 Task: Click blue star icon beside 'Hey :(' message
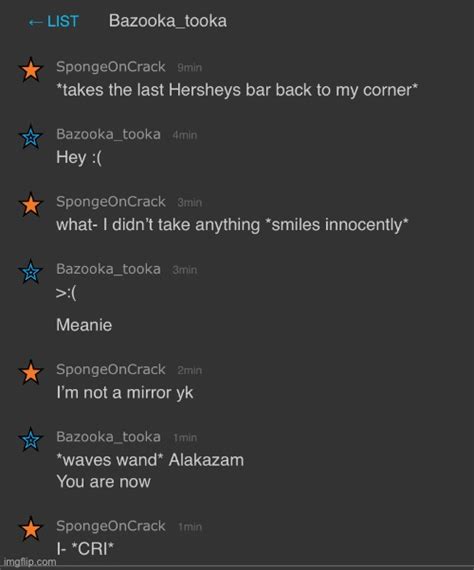[x=31, y=137]
